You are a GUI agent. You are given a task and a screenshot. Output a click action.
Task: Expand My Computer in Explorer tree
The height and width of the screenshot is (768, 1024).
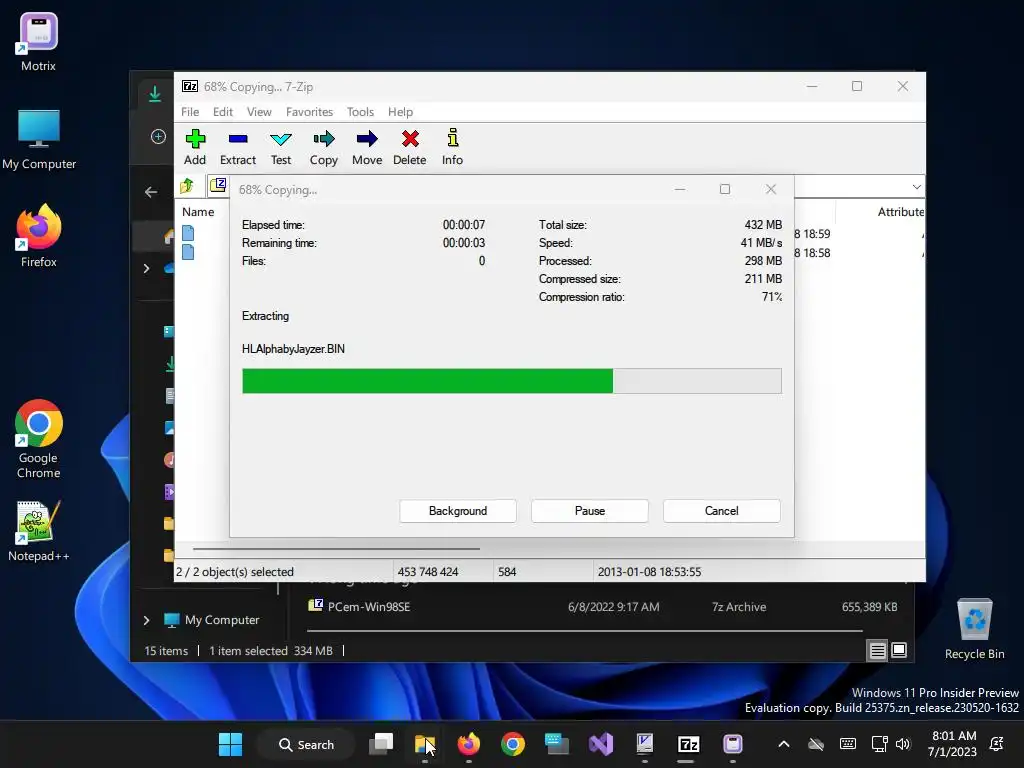tap(146, 620)
